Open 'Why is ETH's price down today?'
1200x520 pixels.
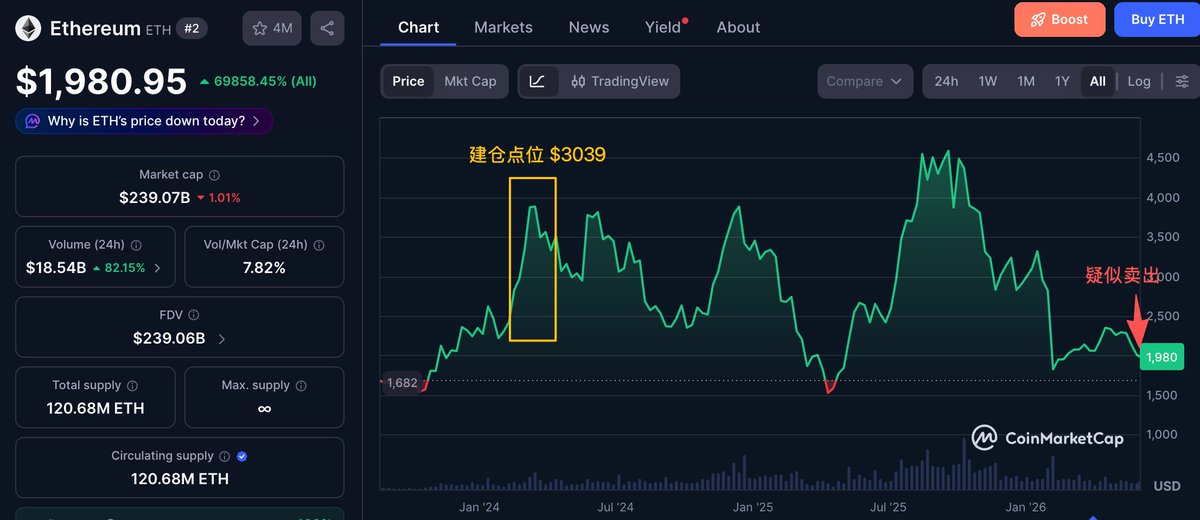[x=144, y=121]
